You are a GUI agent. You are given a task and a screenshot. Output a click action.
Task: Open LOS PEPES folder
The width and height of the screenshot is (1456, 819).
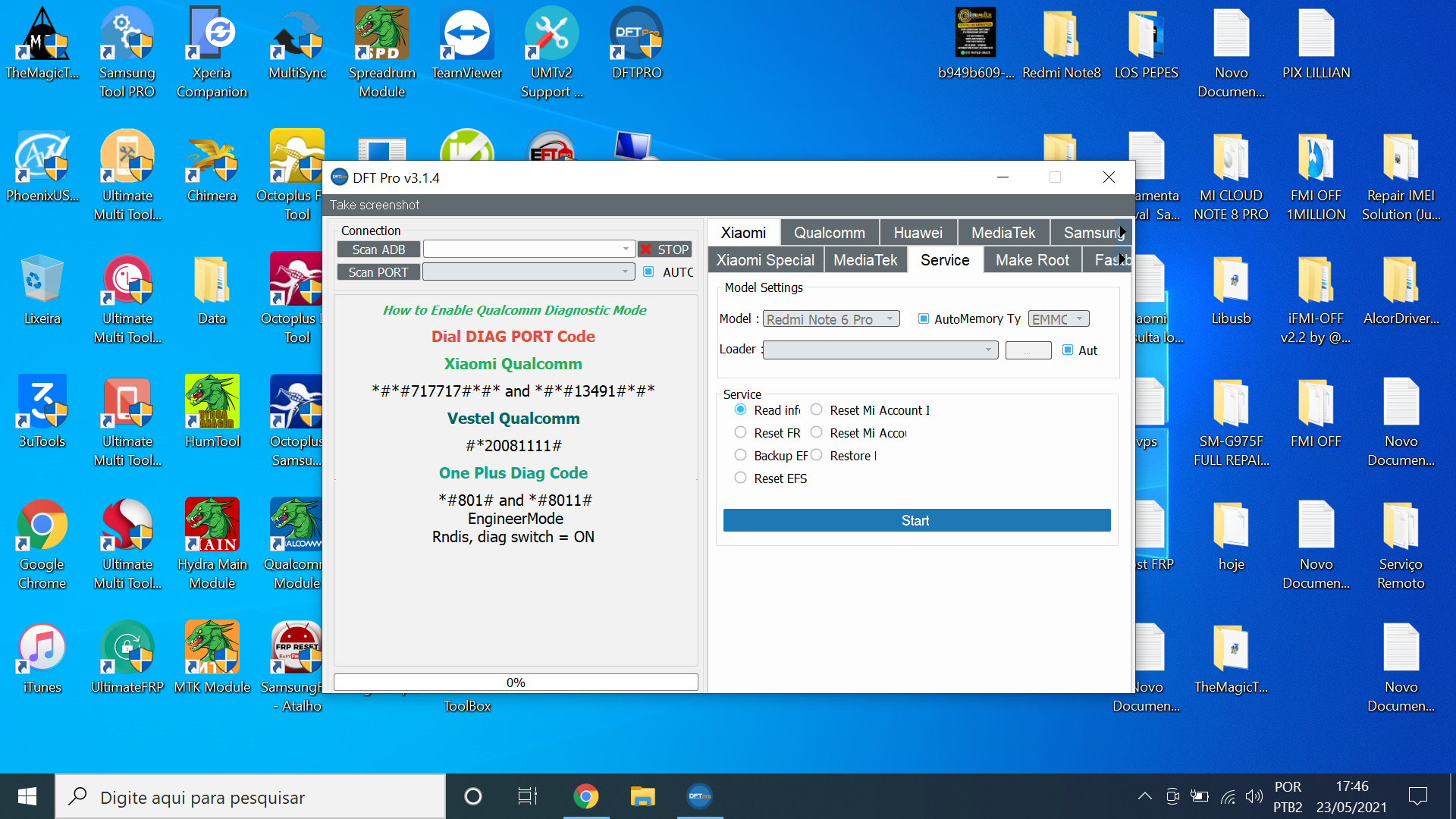(1147, 44)
